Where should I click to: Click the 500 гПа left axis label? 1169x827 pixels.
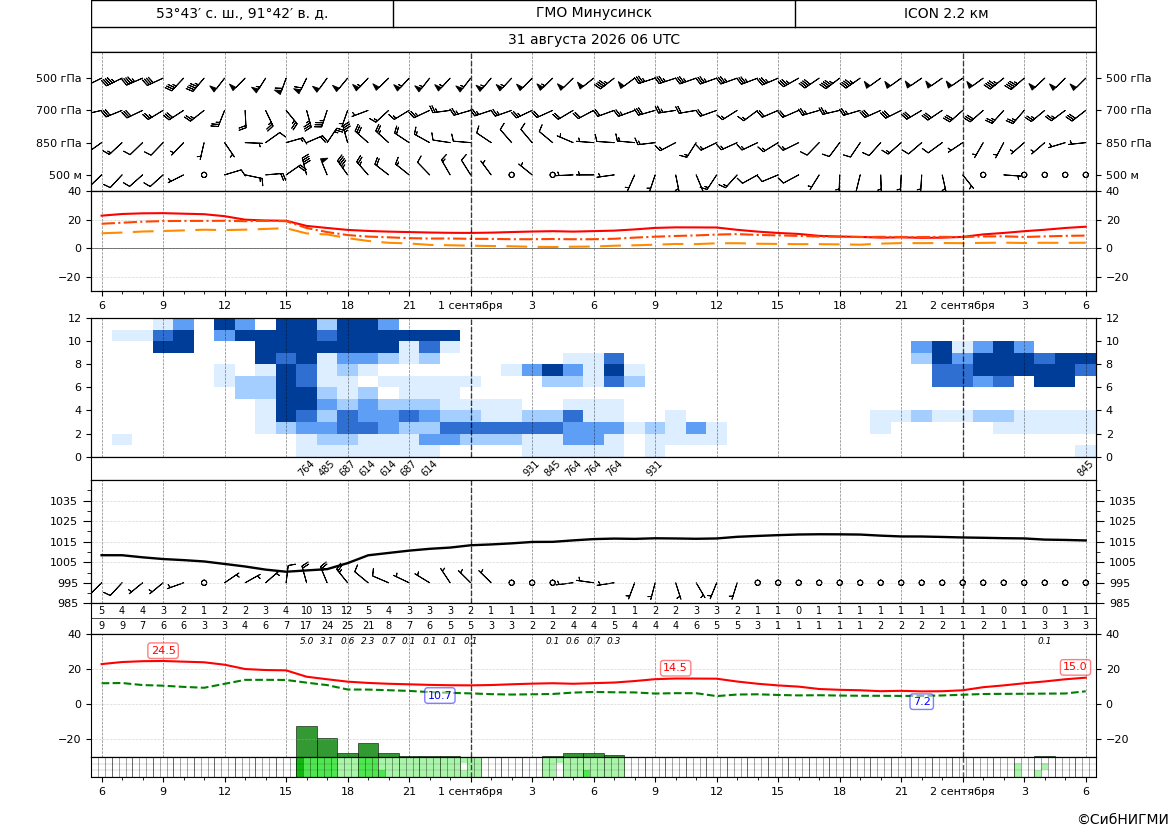58,78
